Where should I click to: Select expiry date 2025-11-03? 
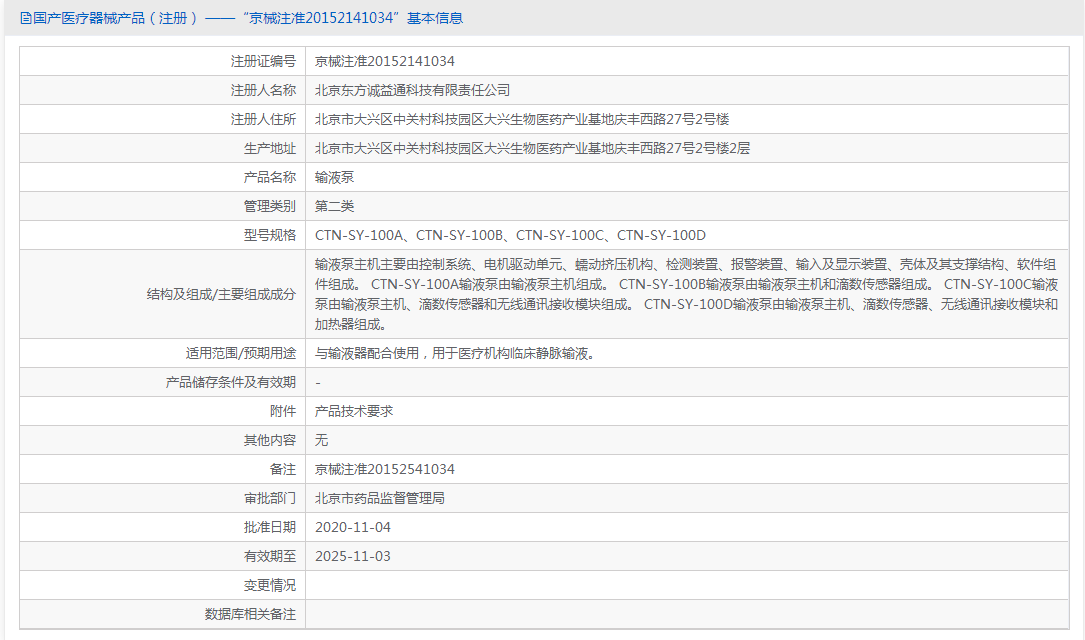(354, 555)
